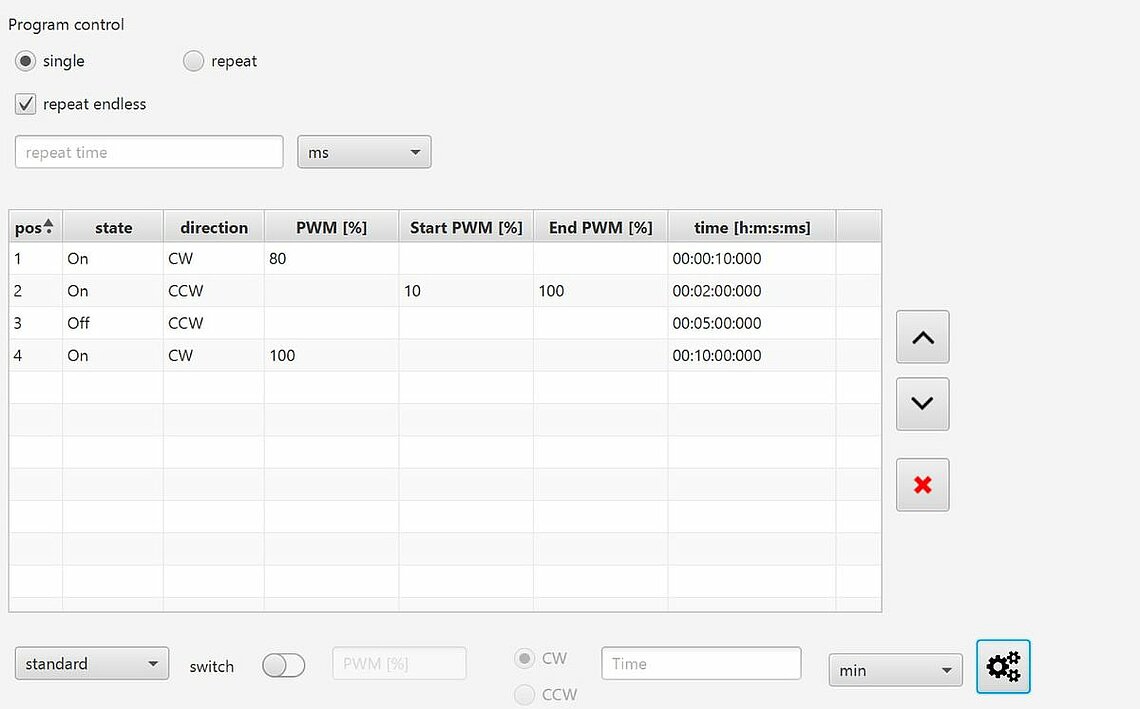Click the time [h:m:s:ms] column header
Viewport: 1140px width, 709px height.
pos(751,227)
